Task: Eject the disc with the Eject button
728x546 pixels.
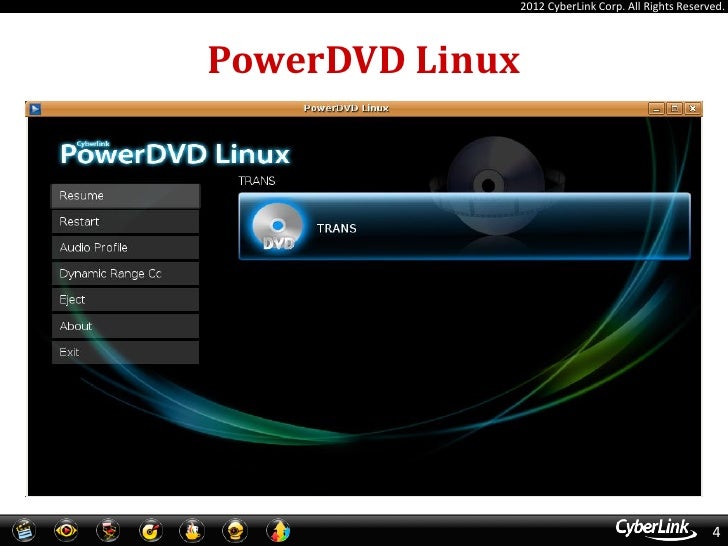Action: coord(125,300)
